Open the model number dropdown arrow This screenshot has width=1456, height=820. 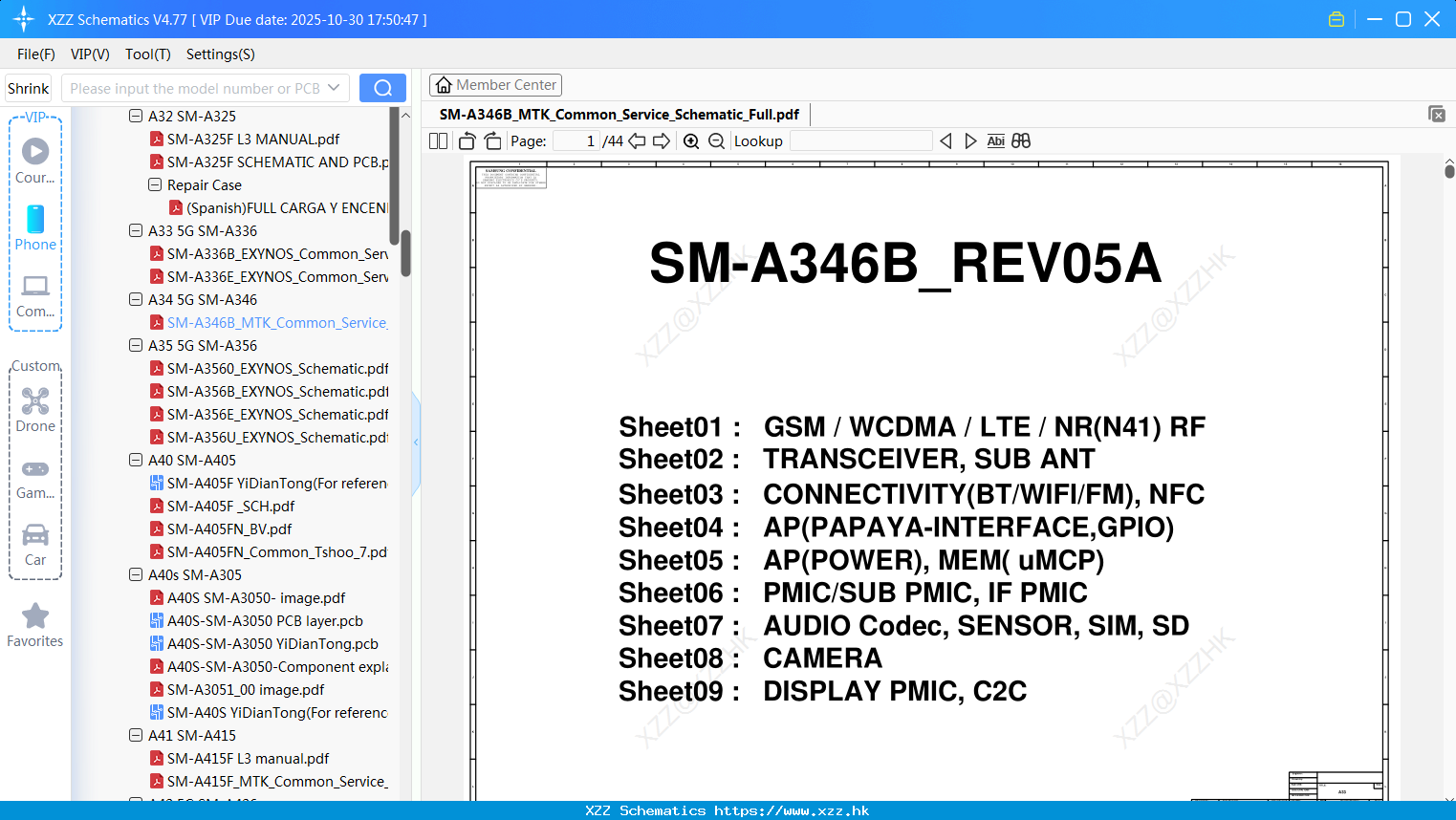pyautogui.click(x=334, y=88)
